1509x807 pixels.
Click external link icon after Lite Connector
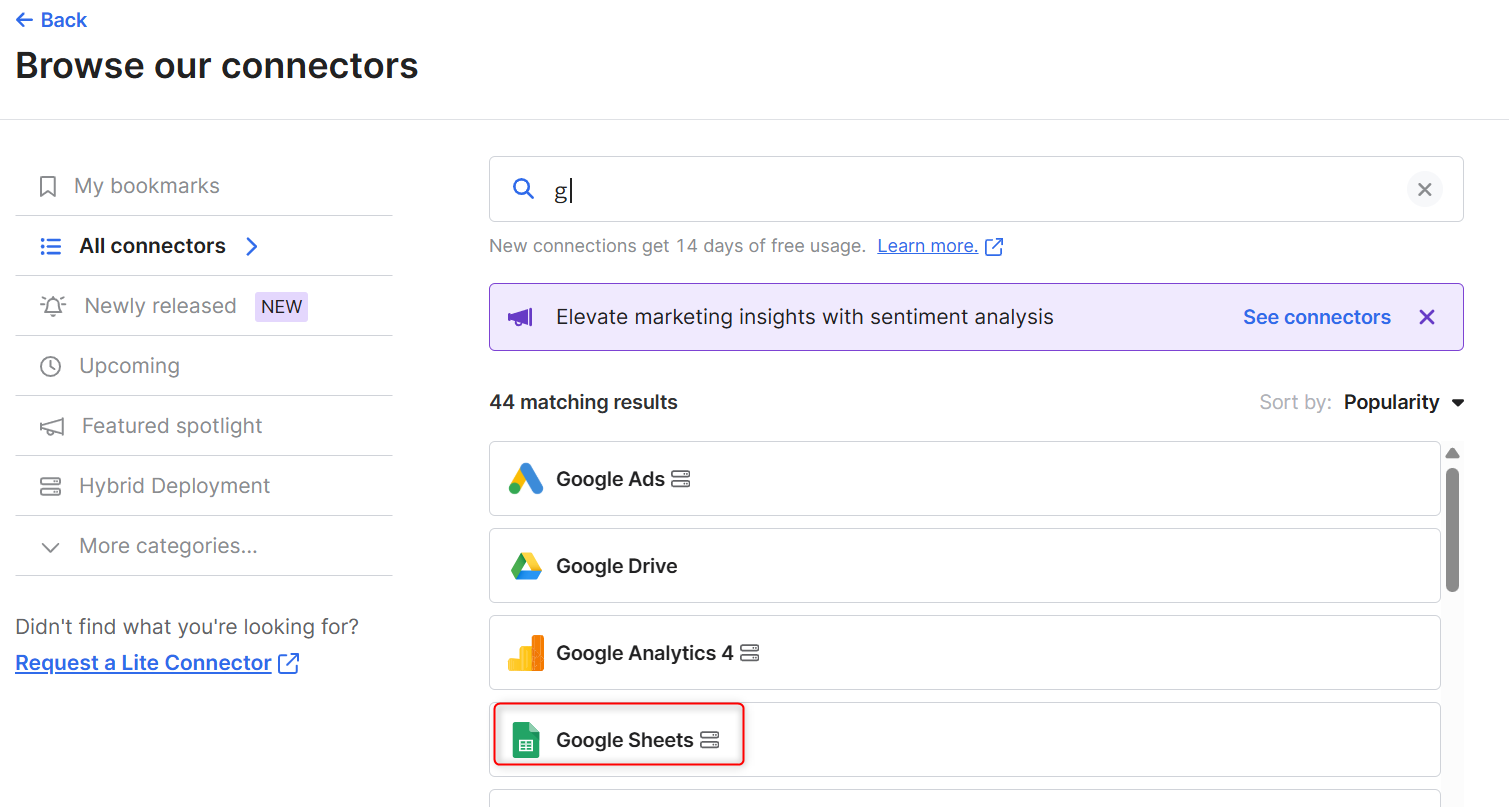[288, 663]
